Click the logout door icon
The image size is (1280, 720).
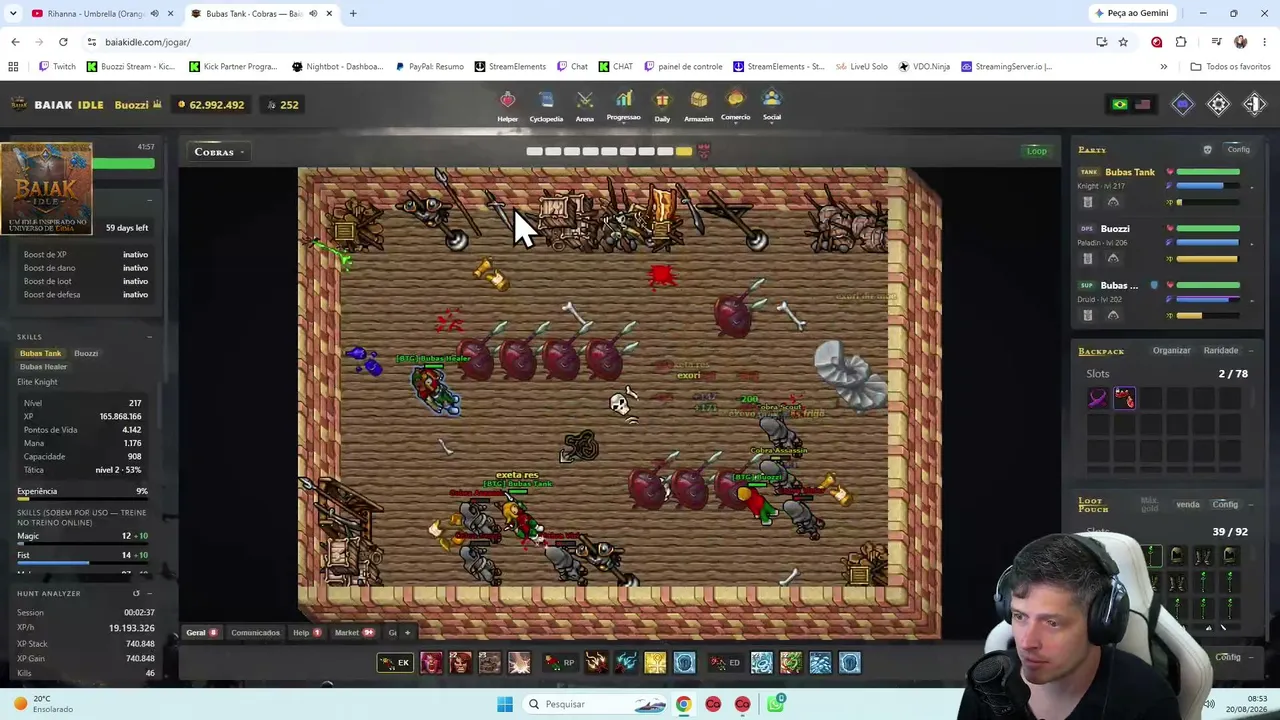pos(1254,104)
